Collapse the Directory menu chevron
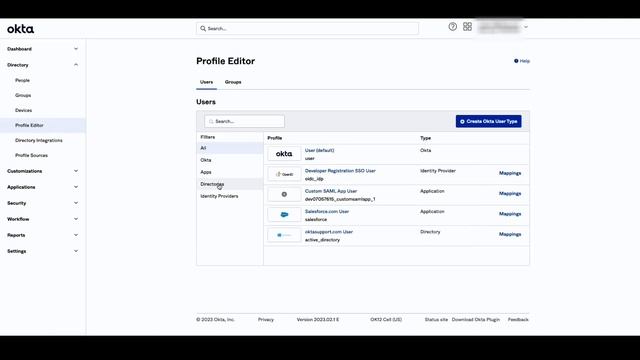The height and width of the screenshot is (360, 640). pos(76,65)
